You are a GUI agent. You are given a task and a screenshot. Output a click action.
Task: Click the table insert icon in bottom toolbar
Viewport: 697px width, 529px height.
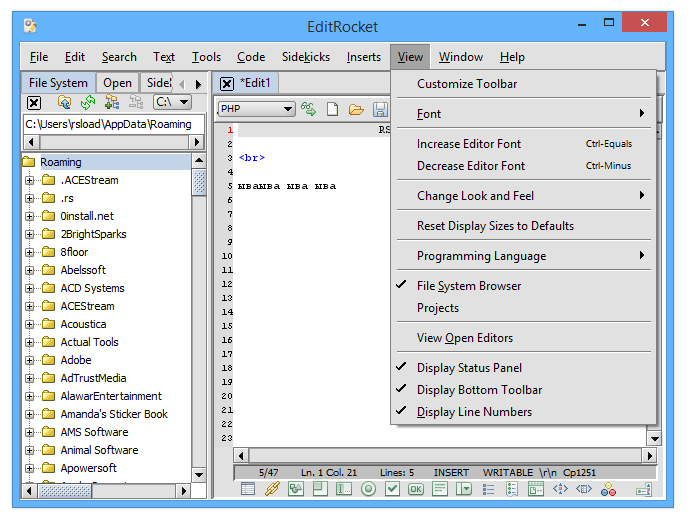[x=248, y=489]
